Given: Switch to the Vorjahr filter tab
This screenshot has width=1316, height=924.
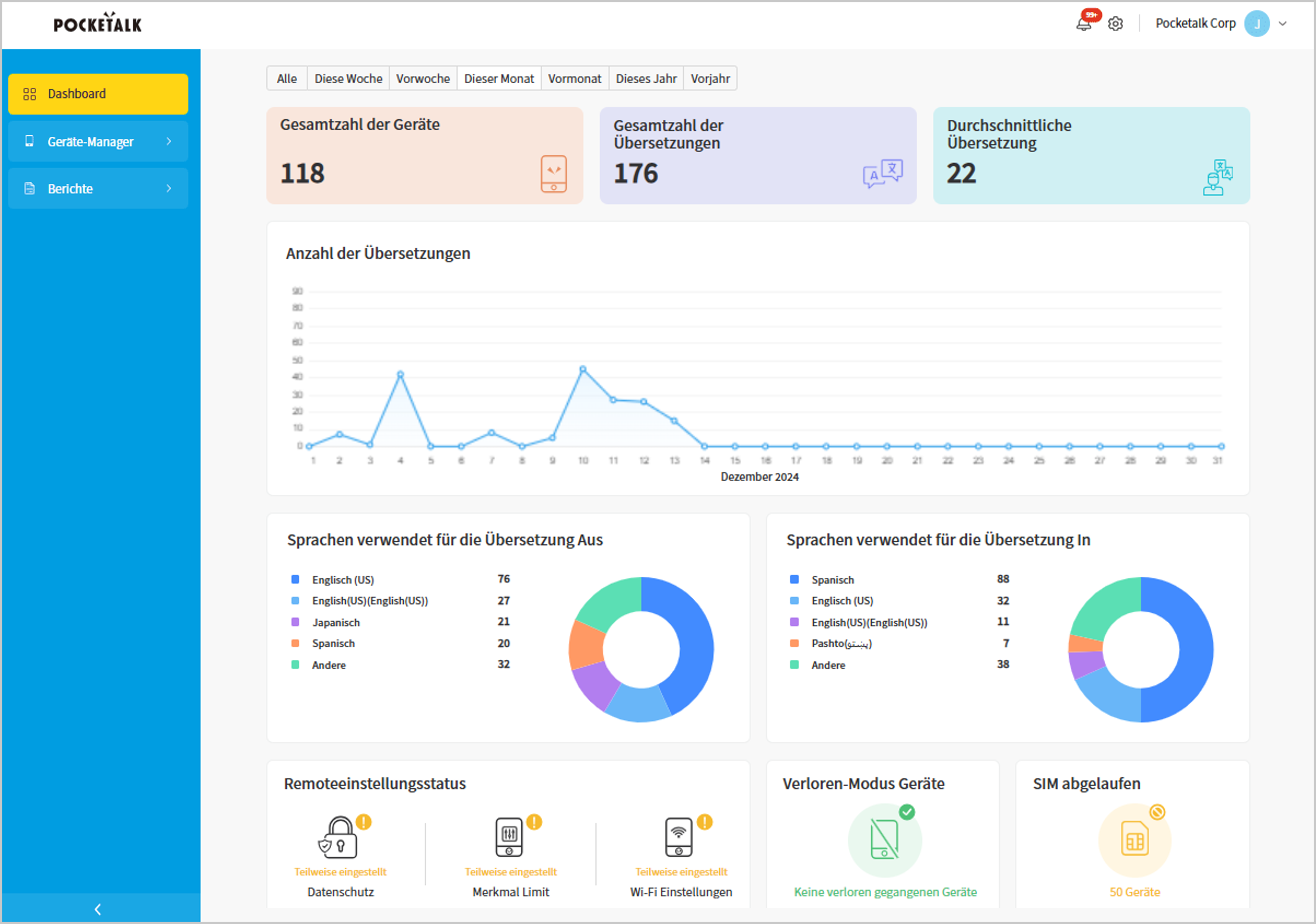Looking at the screenshot, I should pos(710,78).
